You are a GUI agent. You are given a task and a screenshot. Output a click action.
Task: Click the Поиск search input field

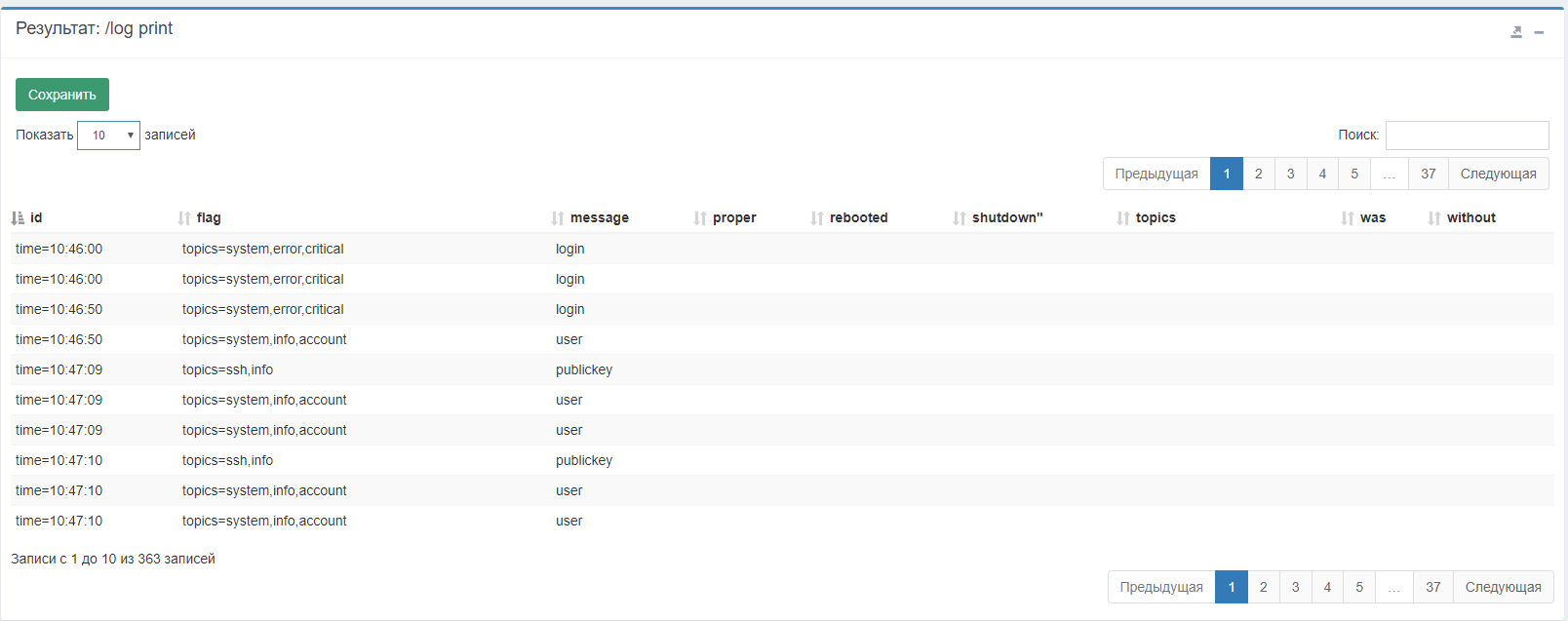1467,136
